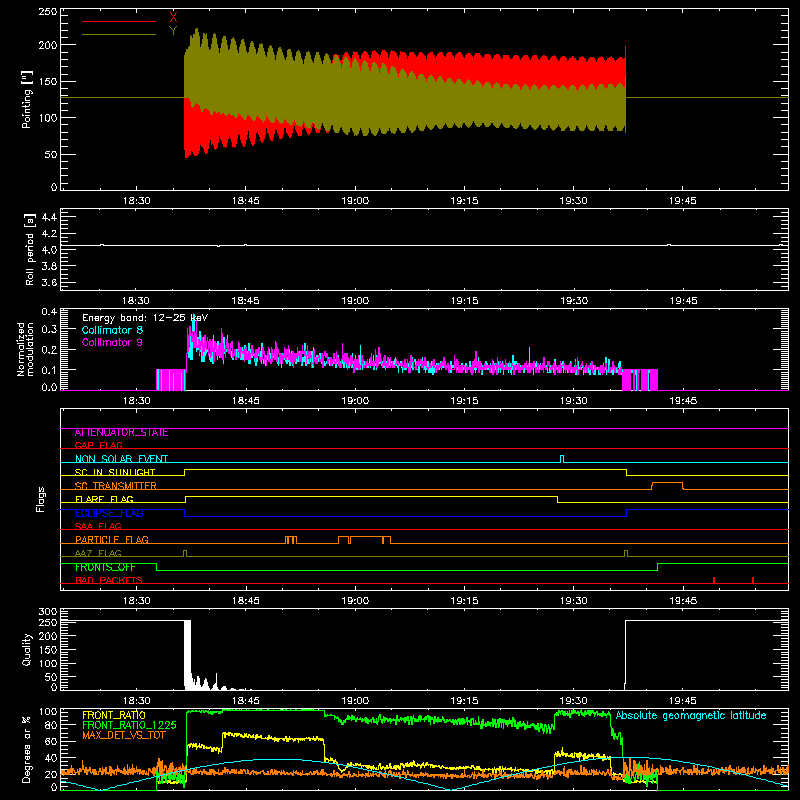
Task: Click "19:00" below the Pointing plot
Action: (x=355, y=201)
